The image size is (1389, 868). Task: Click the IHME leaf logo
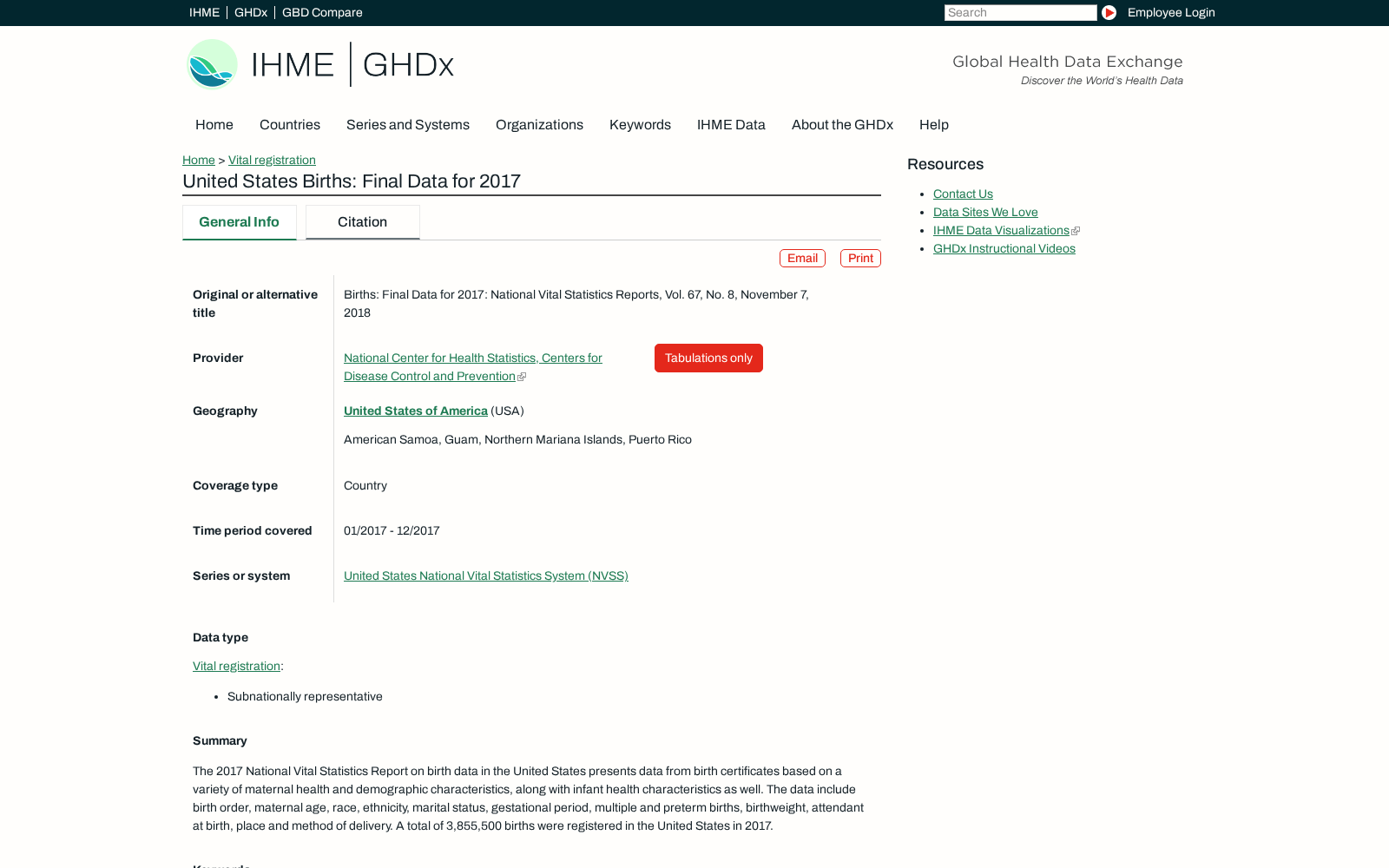(212, 64)
